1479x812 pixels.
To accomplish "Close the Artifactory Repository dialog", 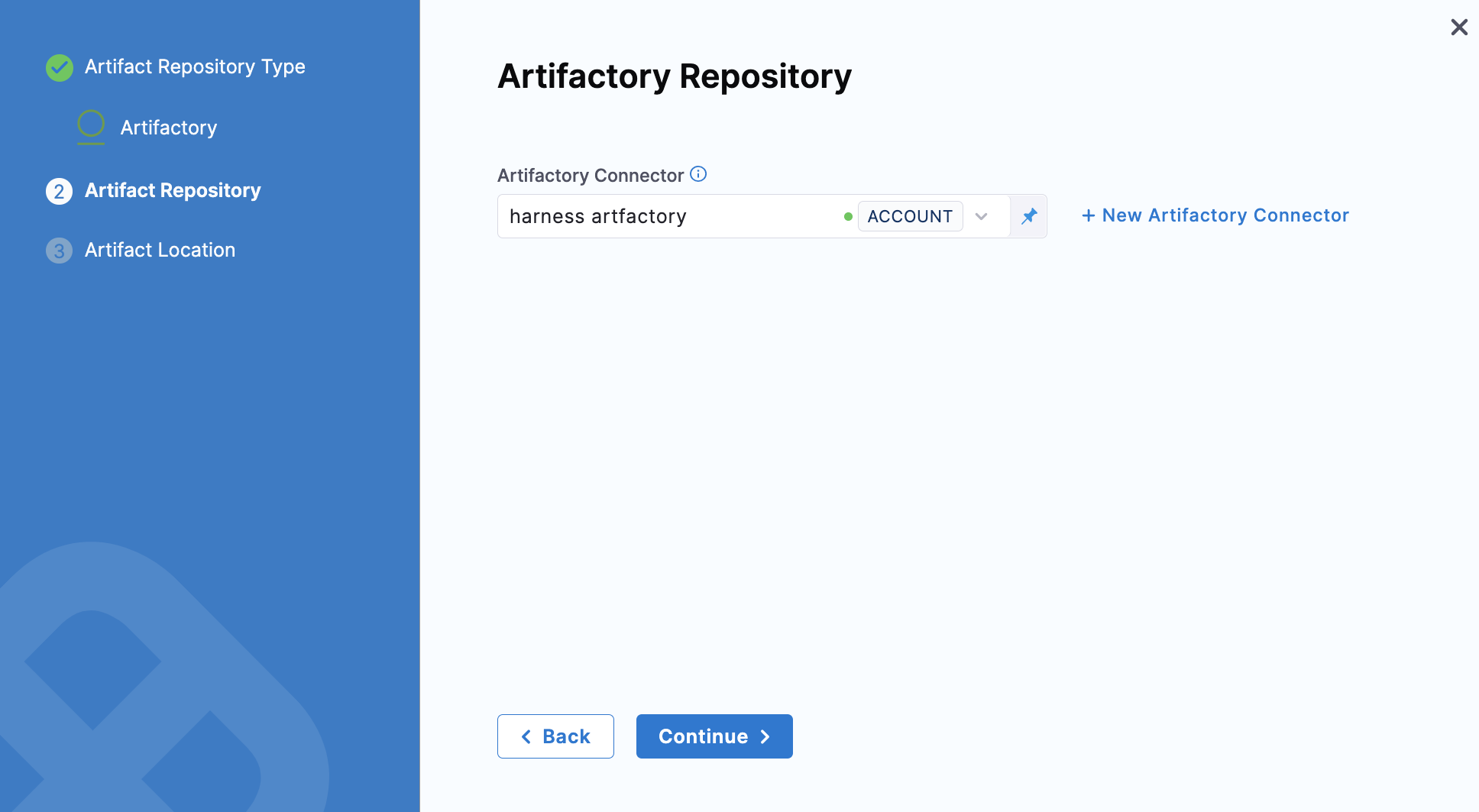I will pyautogui.click(x=1458, y=27).
